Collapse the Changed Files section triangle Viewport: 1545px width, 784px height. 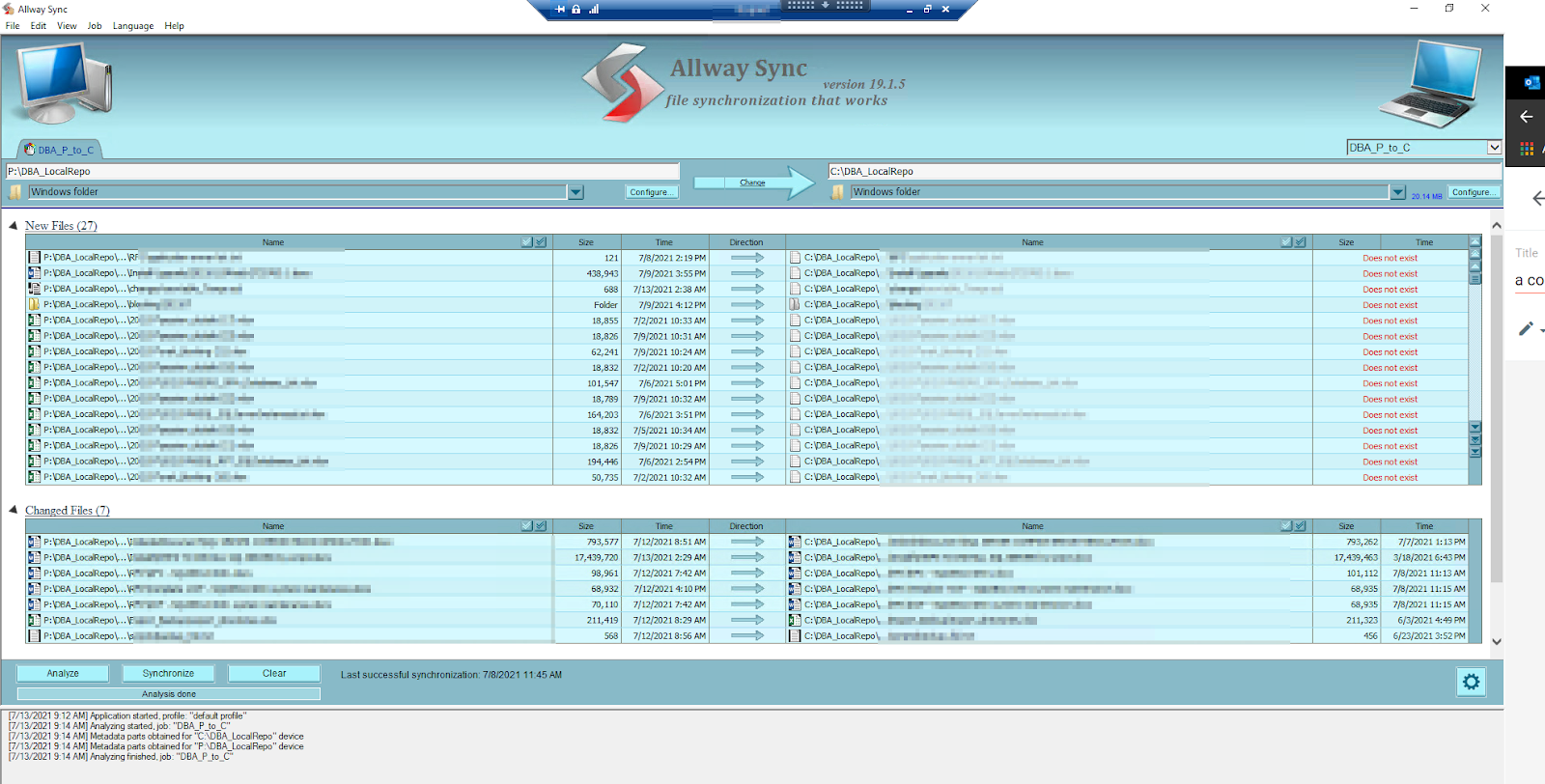click(14, 509)
